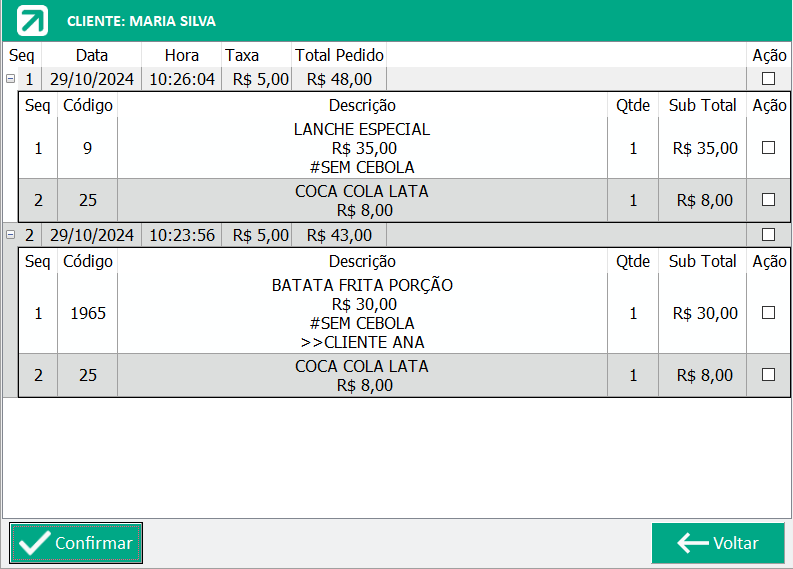Select the BATATA FRITA PORÇÃO description cell

[x=362, y=313]
